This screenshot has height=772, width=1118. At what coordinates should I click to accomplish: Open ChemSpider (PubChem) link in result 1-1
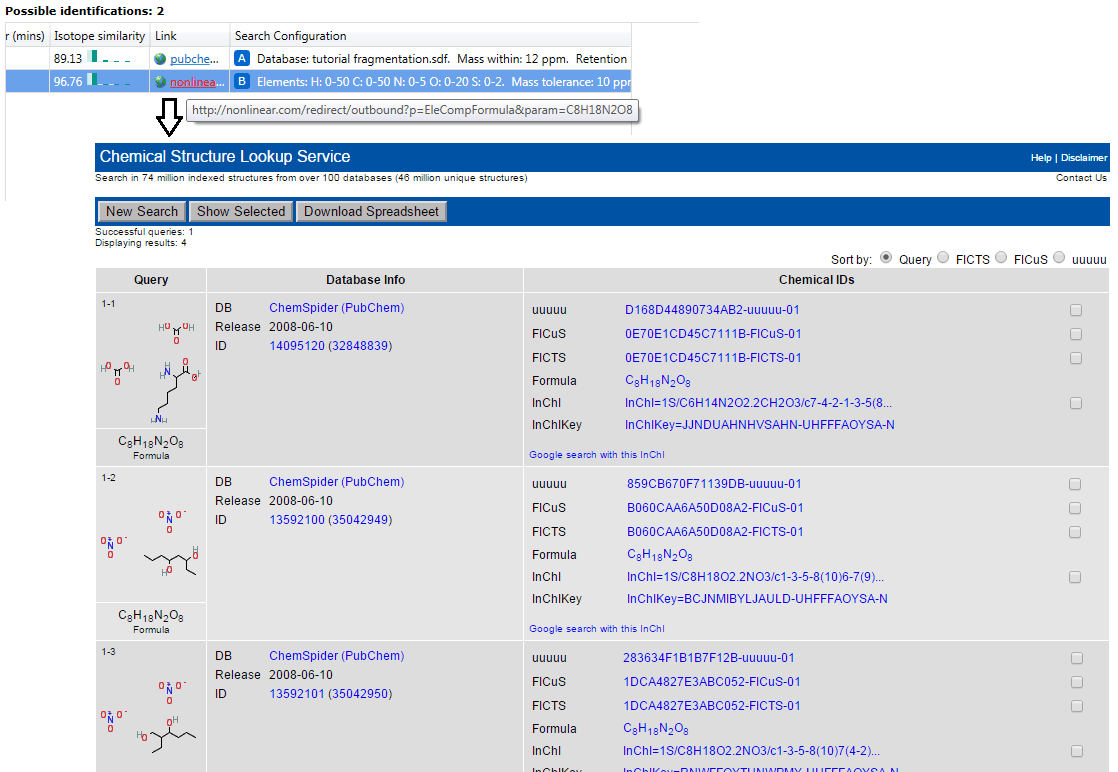337,308
